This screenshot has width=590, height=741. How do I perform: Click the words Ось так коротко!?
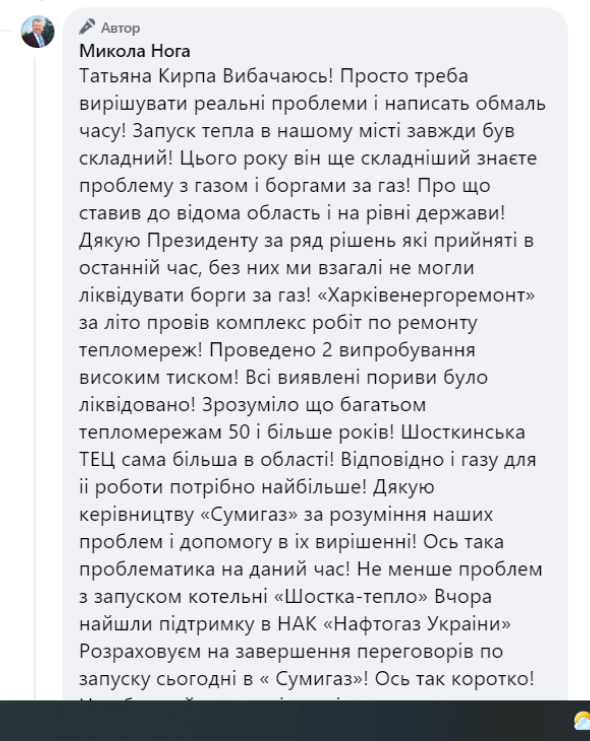[x=455, y=679]
